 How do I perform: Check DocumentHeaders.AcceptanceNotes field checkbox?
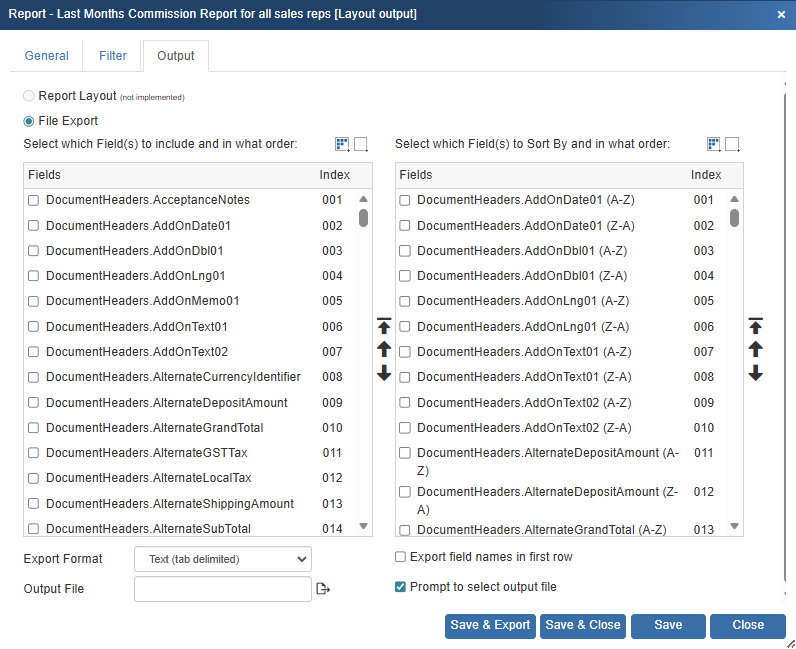tap(34, 200)
